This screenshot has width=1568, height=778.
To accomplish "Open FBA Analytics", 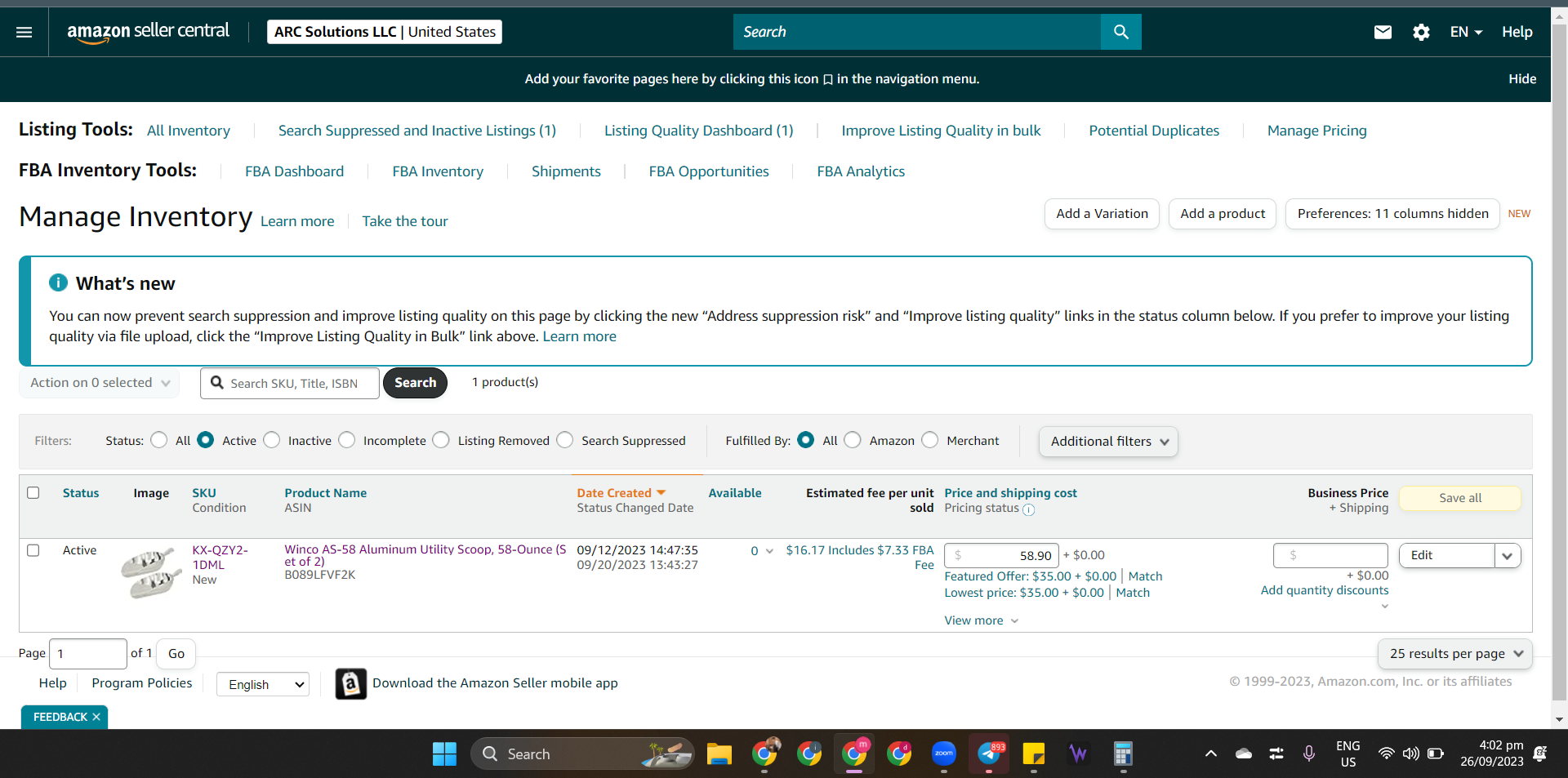I will coord(861,171).
